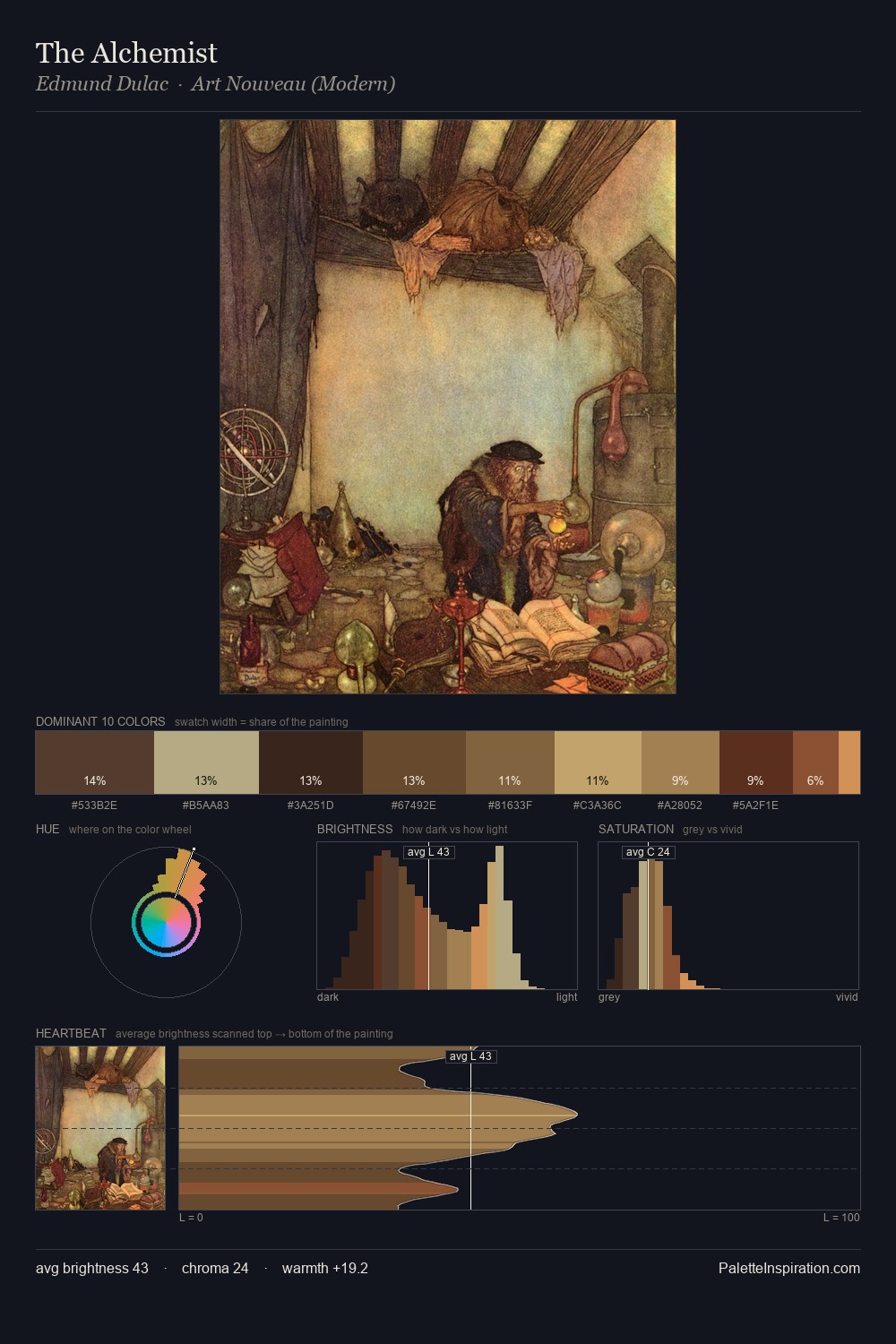
Task: Open the main Alchemist painting image
Action: point(448,407)
